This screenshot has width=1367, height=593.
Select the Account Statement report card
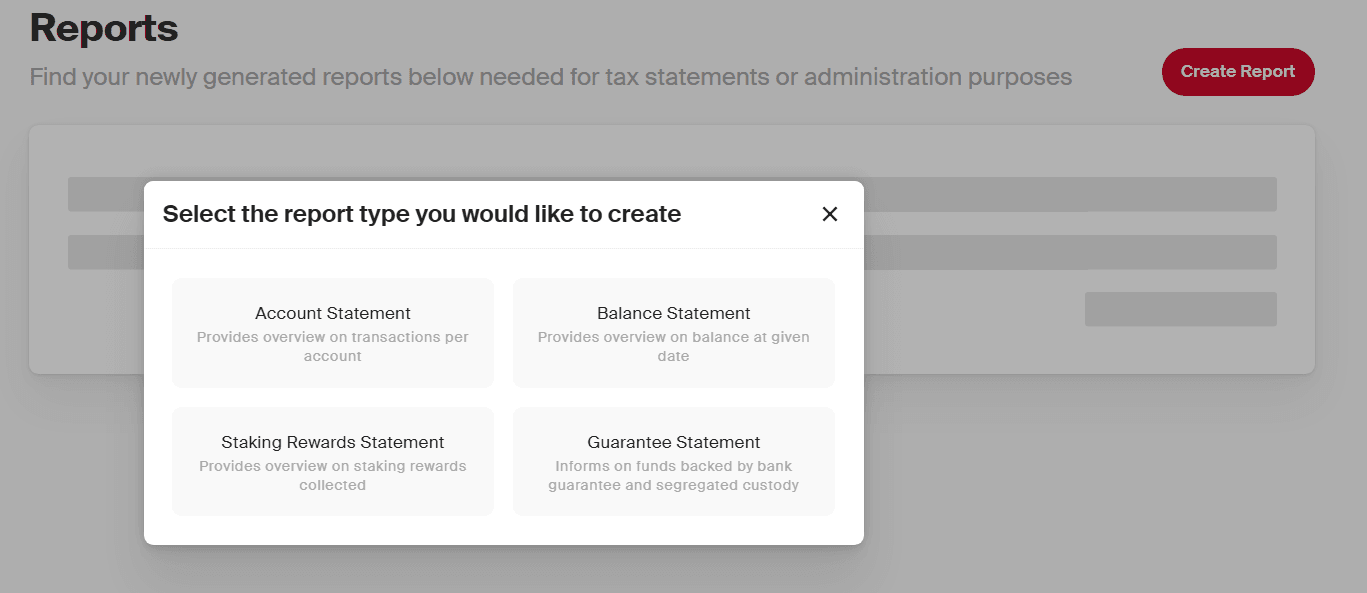332,333
